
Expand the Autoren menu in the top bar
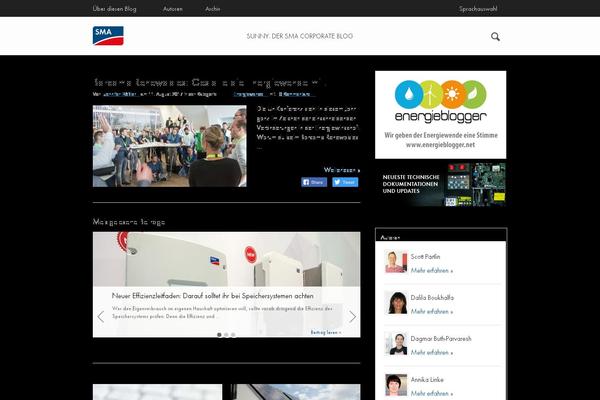tap(173, 8)
